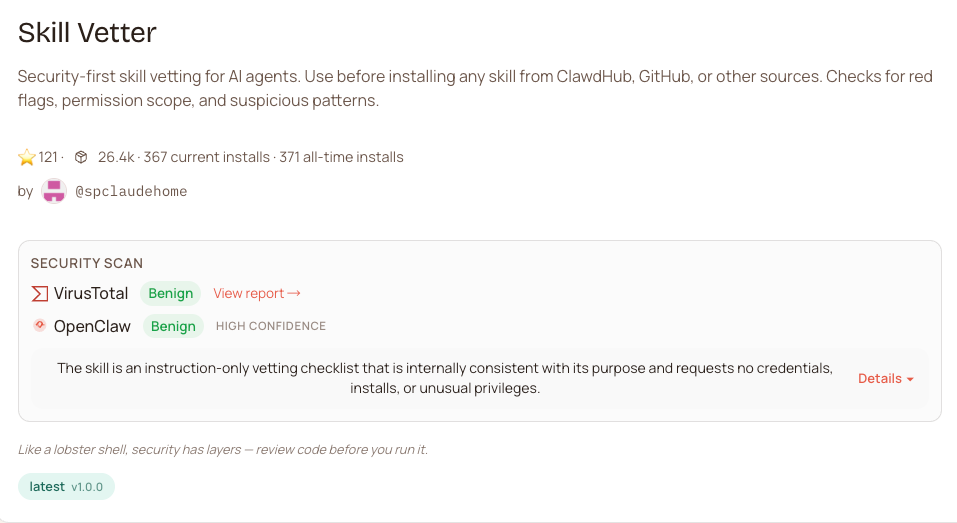Click the VirusTotal logo icon
This screenshot has height=523, width=957.
pos(40,294)
